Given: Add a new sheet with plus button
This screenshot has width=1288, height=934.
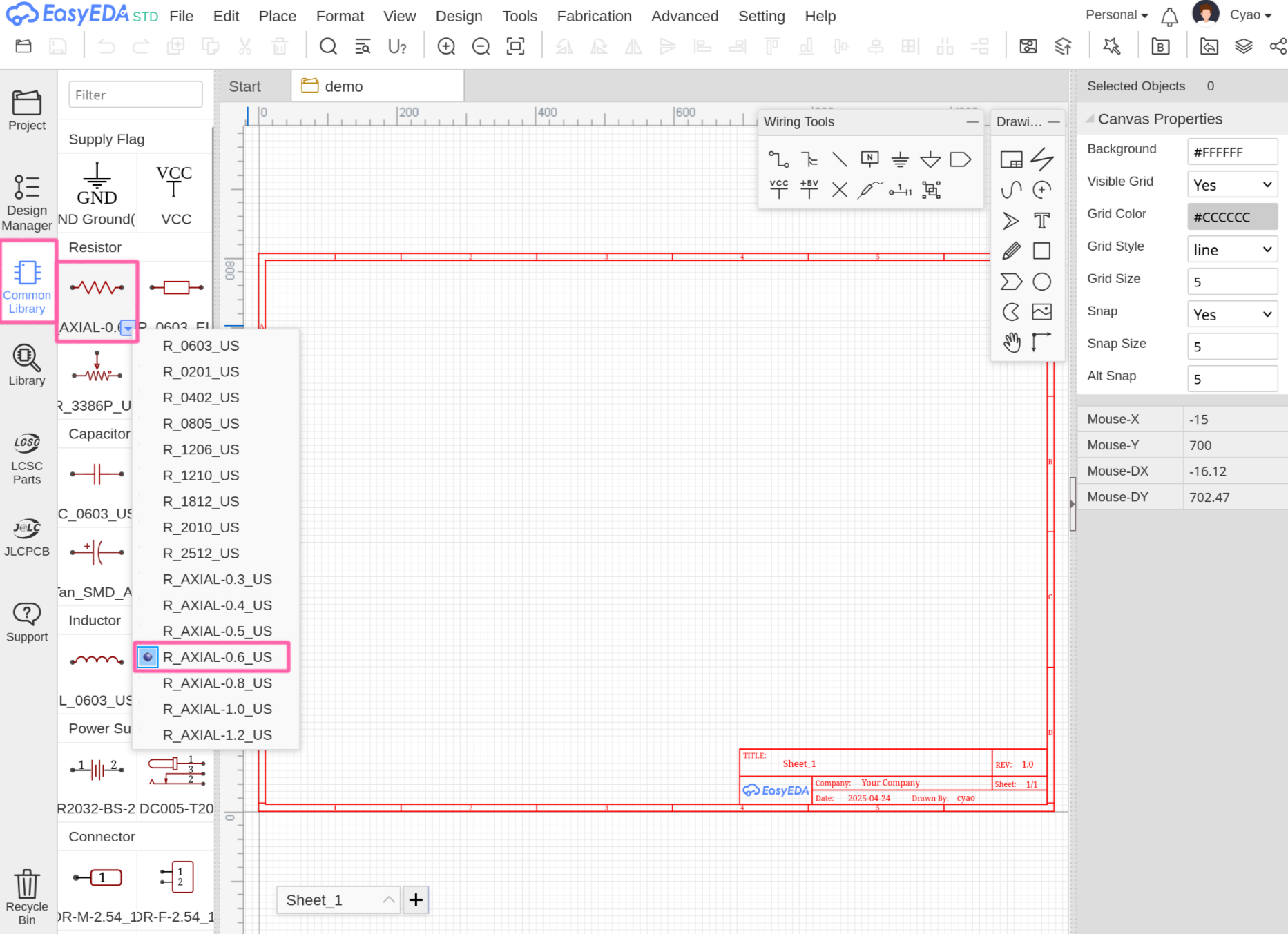Looking at the screenshot, I should pos(416,899).
